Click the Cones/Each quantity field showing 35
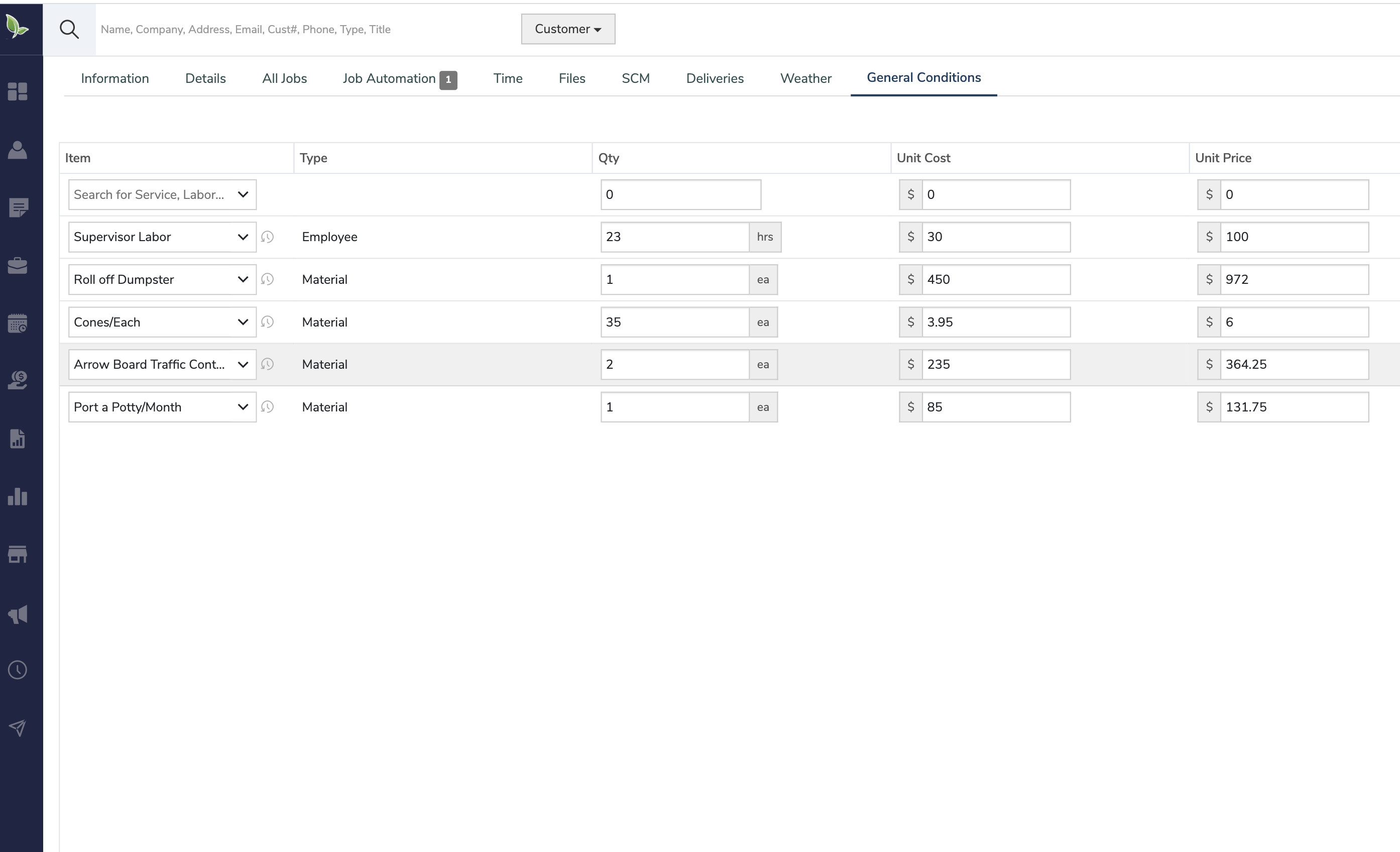Viewport: 1400px width, 852px height. (675, 323)
